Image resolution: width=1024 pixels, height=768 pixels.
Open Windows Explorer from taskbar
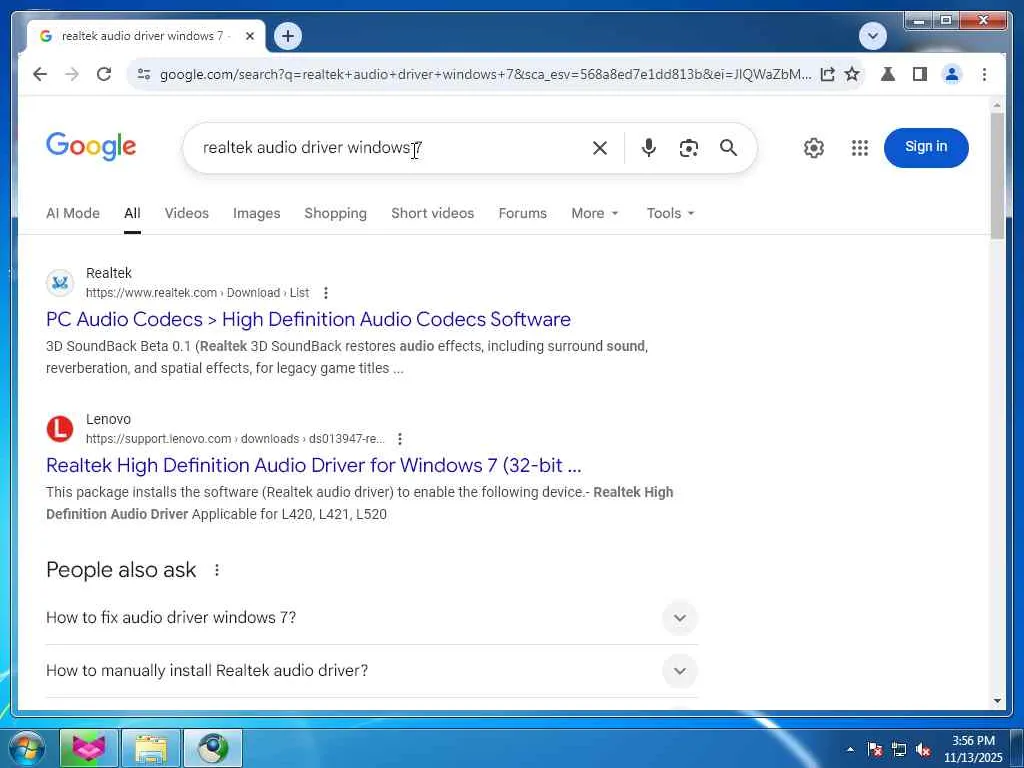[x=151, y=748]
